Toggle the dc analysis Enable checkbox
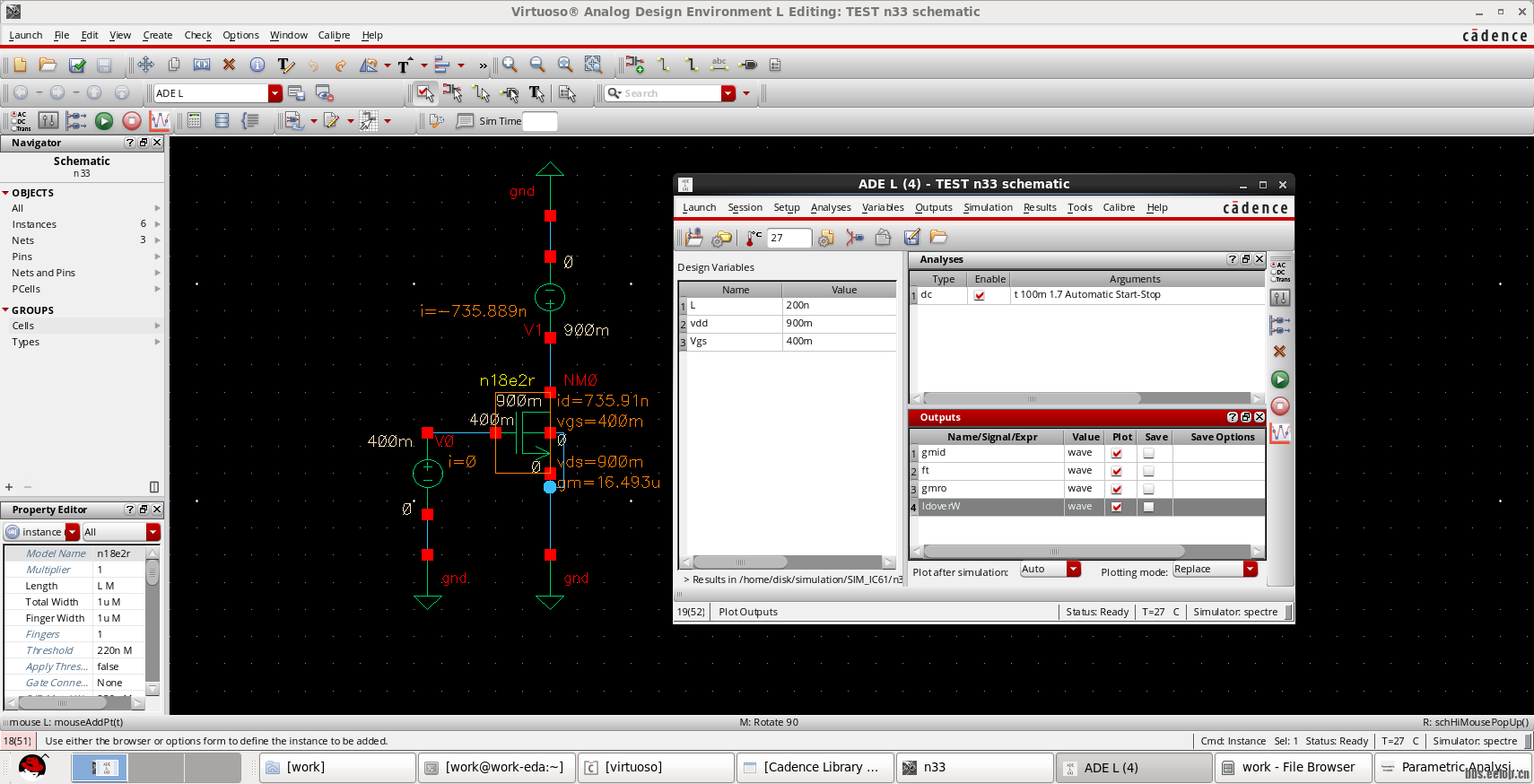The image size is (1534, 784). pyautogui.click(x=979, y=295)
